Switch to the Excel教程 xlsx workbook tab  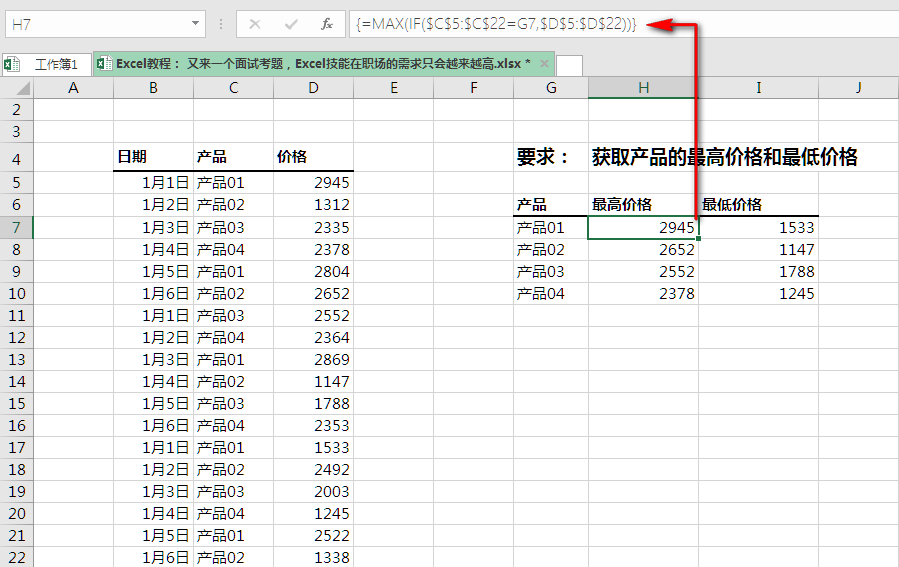coord(324,63)
